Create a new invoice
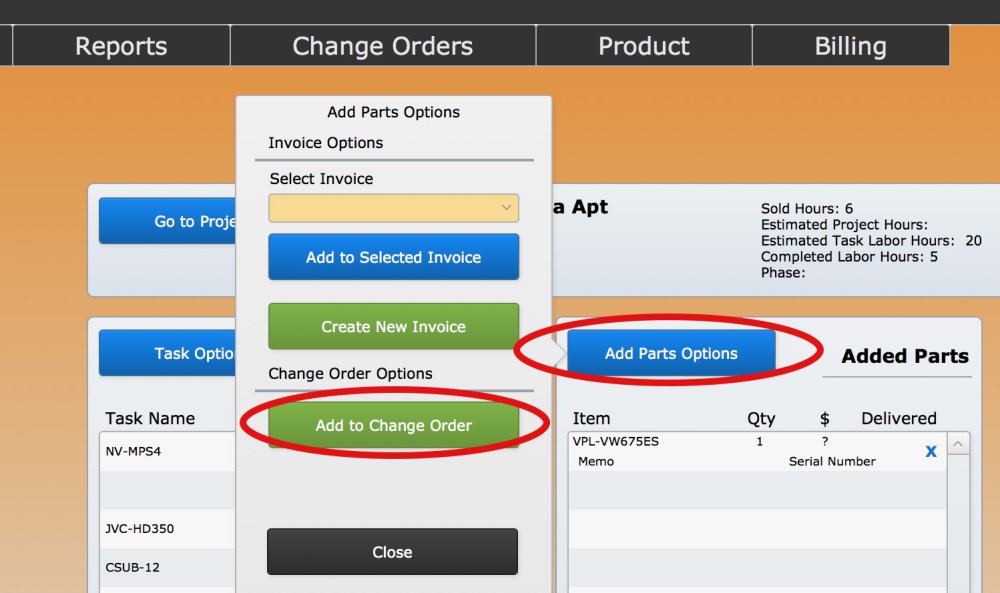 pos(392,326)
